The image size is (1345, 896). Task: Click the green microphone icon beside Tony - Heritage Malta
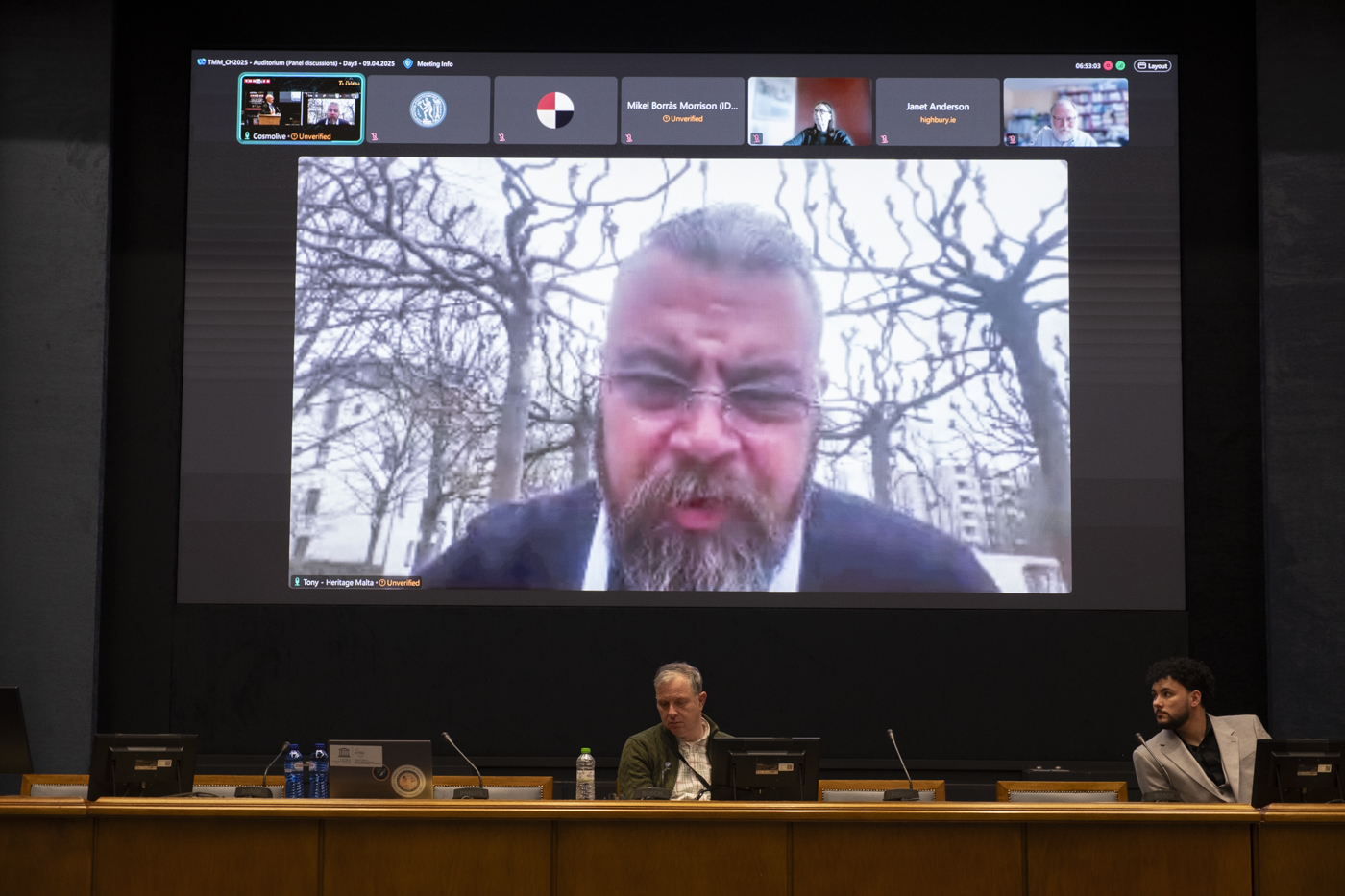point(297,582)
